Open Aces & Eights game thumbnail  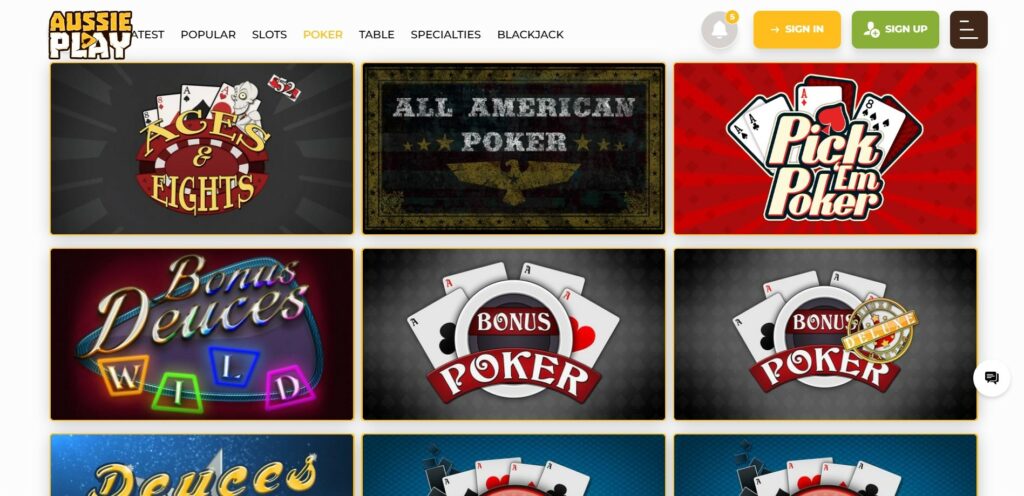coord(202,148)
